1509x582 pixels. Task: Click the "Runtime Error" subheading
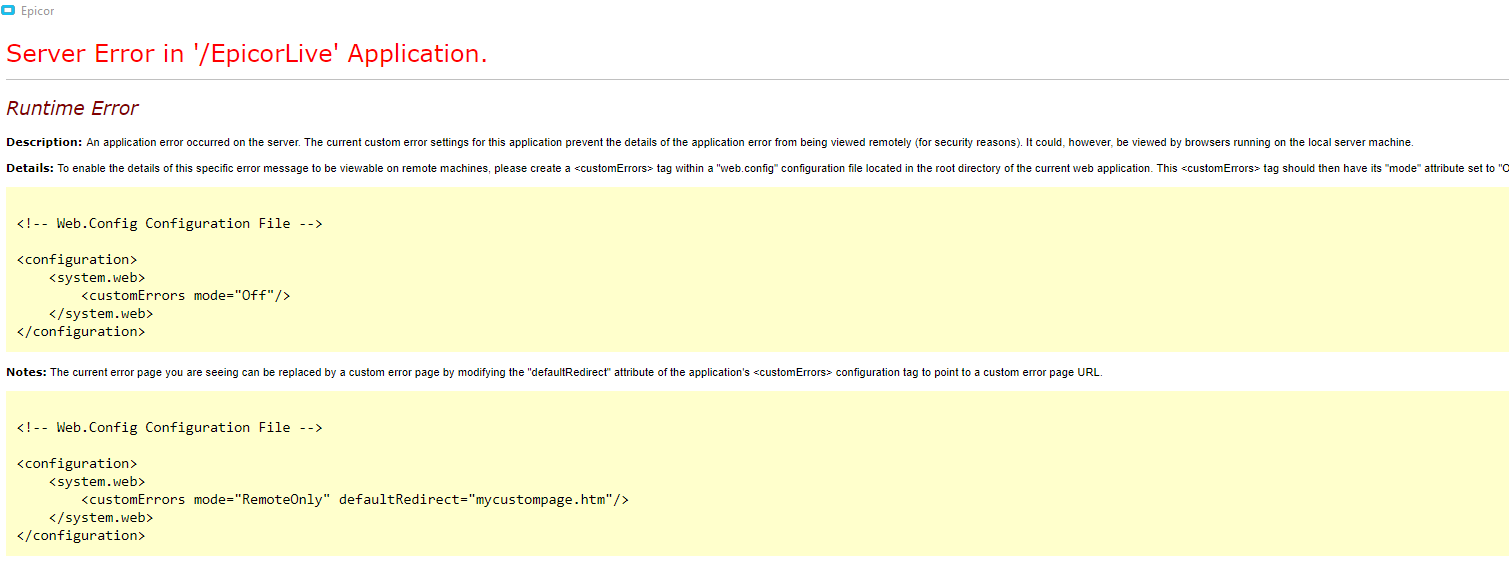point(72,108)
